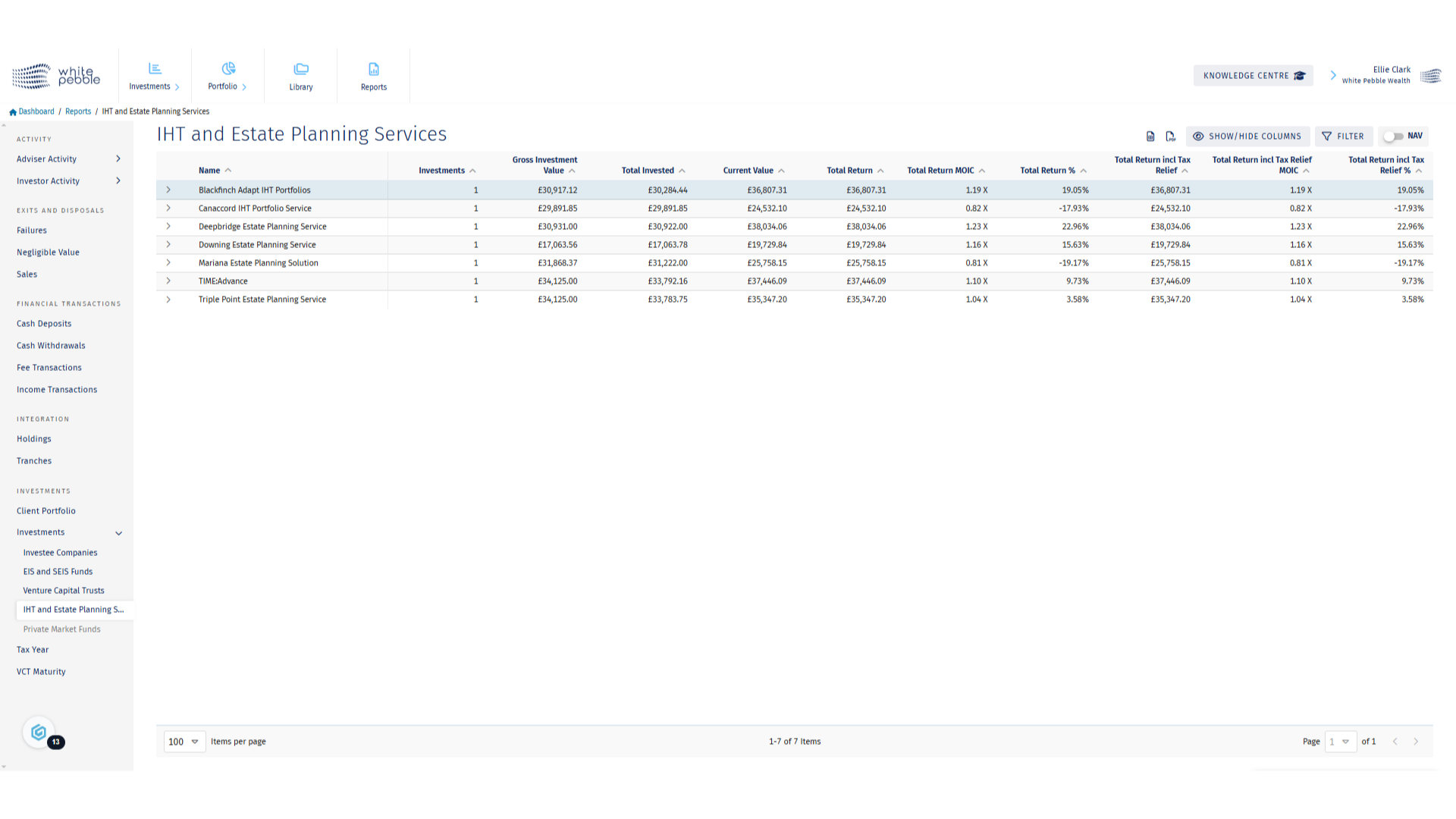This screenshot has height=819, width=1456.
Task: Collapse the Investments sidebar section
Action: tap(118, 533)
